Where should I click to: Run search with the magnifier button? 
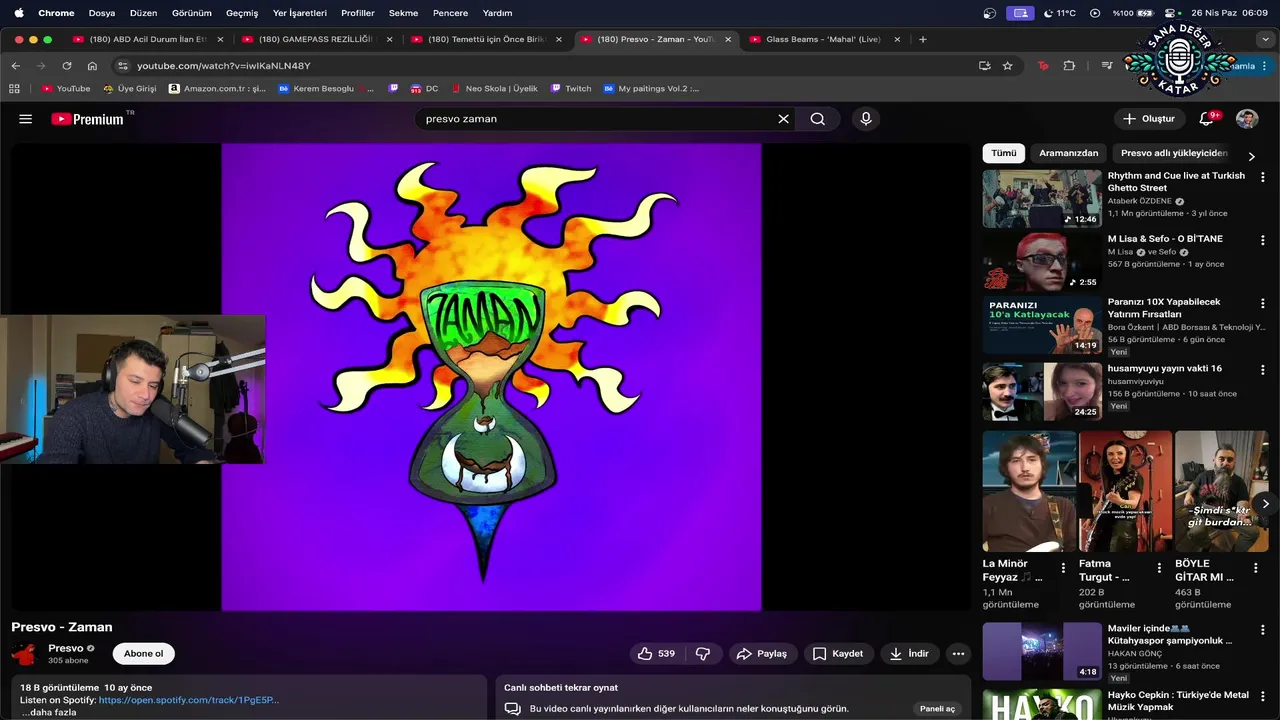(x=818, y=119)
